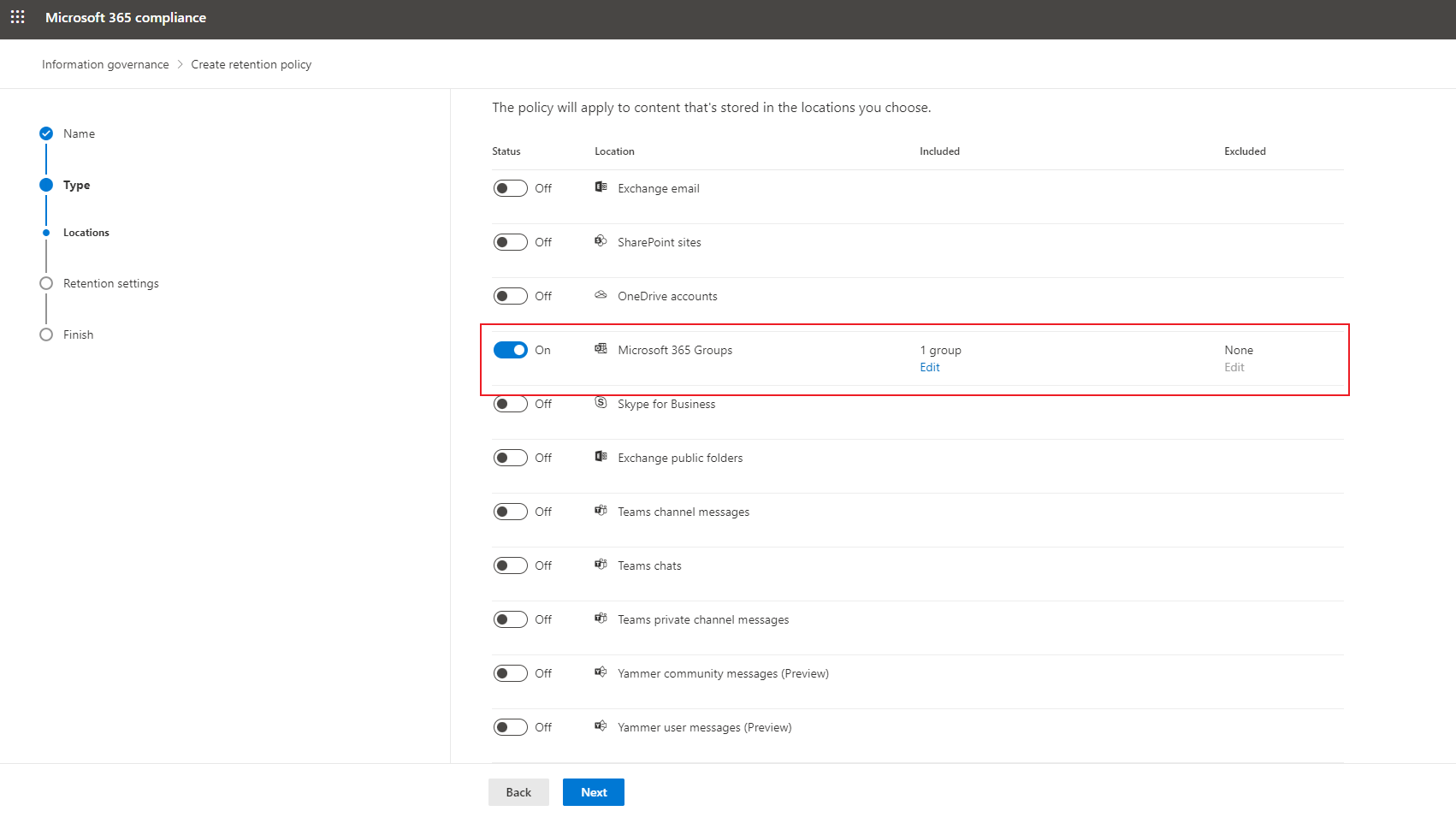Click the Exchange email location icon

601,187
